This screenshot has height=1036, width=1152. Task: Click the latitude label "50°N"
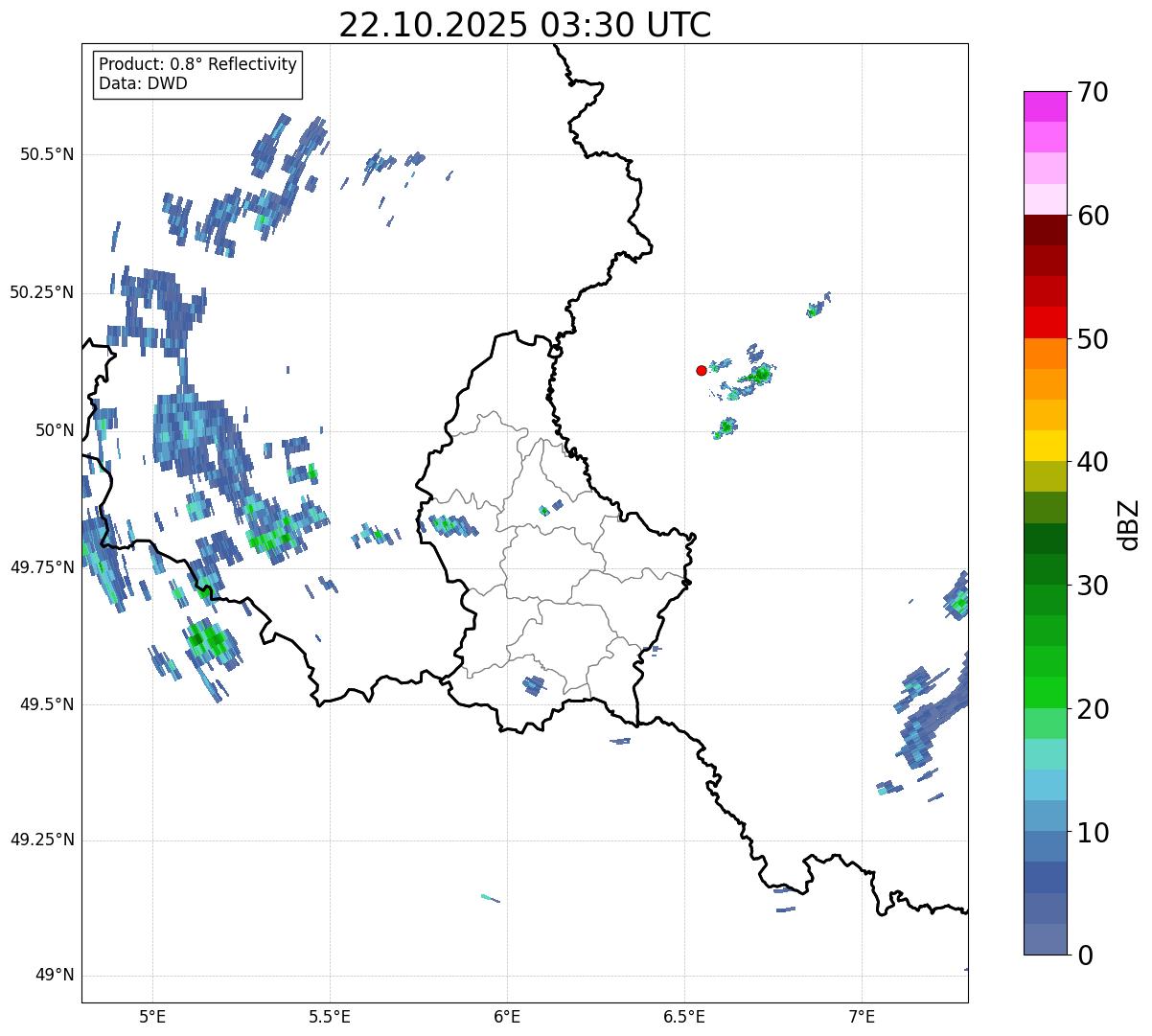55,430
